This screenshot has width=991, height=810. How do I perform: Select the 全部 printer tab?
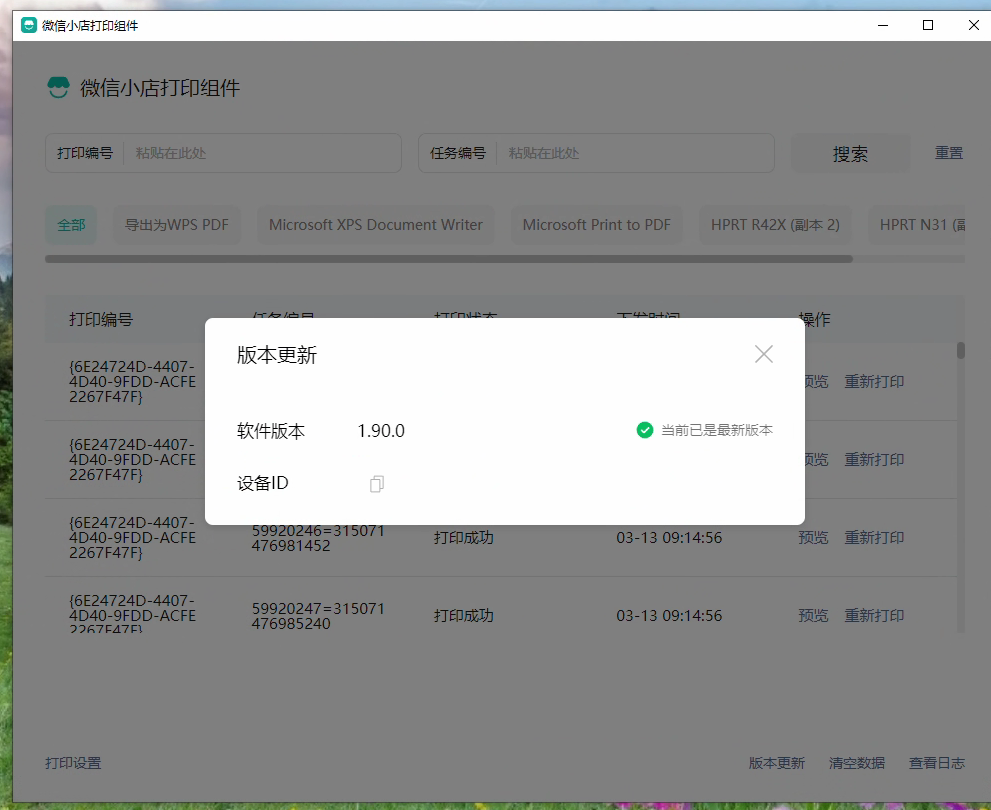coord(71,225)
